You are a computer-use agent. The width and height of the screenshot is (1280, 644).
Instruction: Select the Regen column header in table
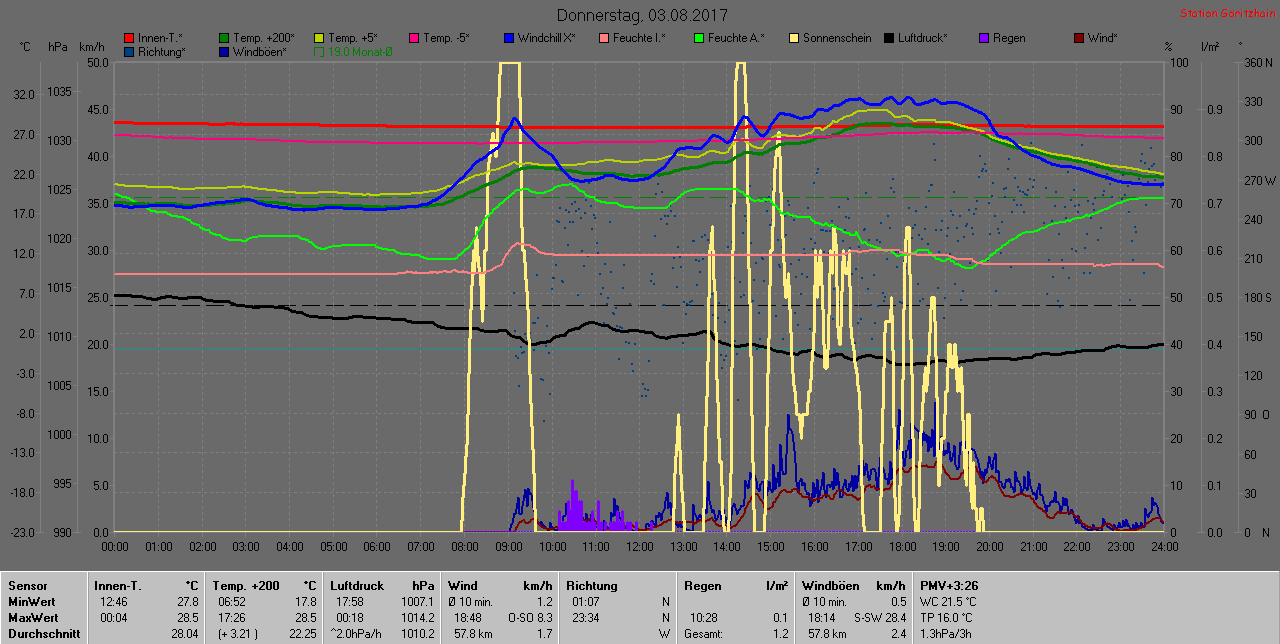coord(701,585)
